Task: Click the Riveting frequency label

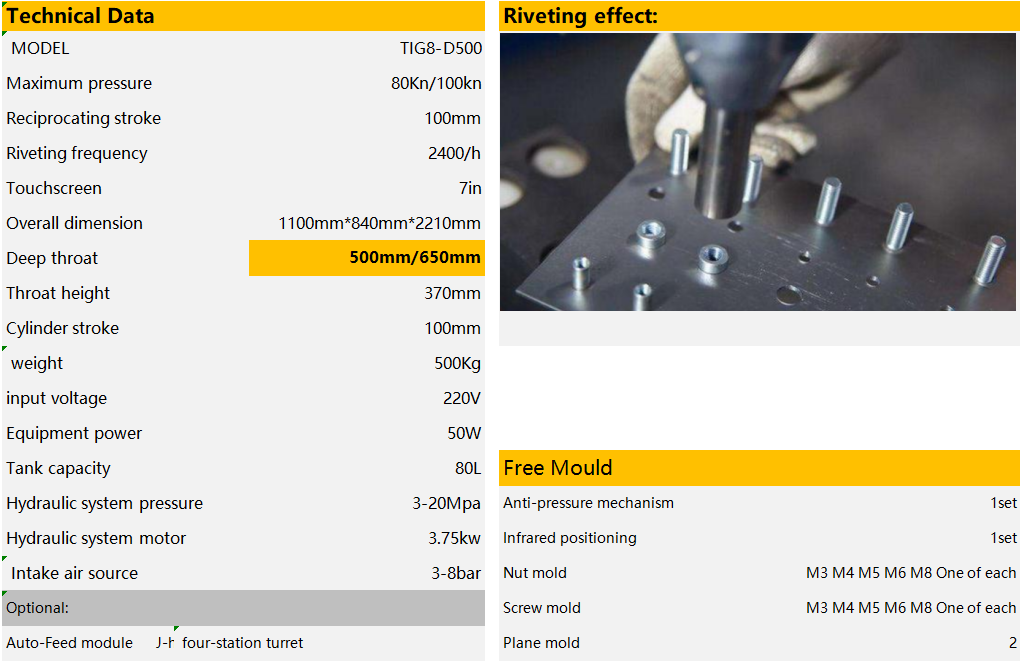Action: [77, 153]
